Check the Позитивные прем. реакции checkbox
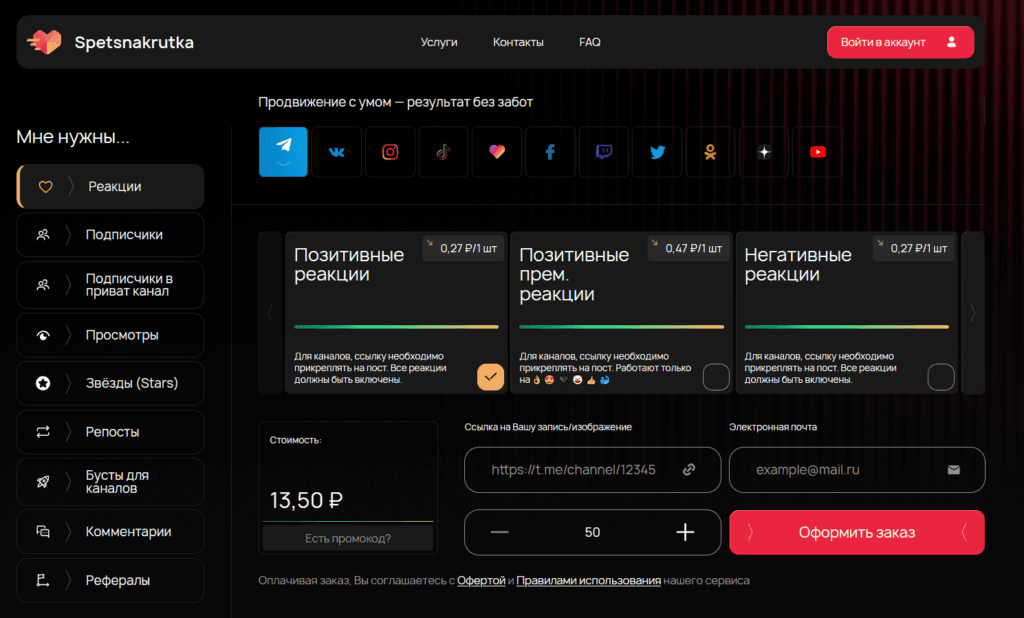 coord(716,377)
